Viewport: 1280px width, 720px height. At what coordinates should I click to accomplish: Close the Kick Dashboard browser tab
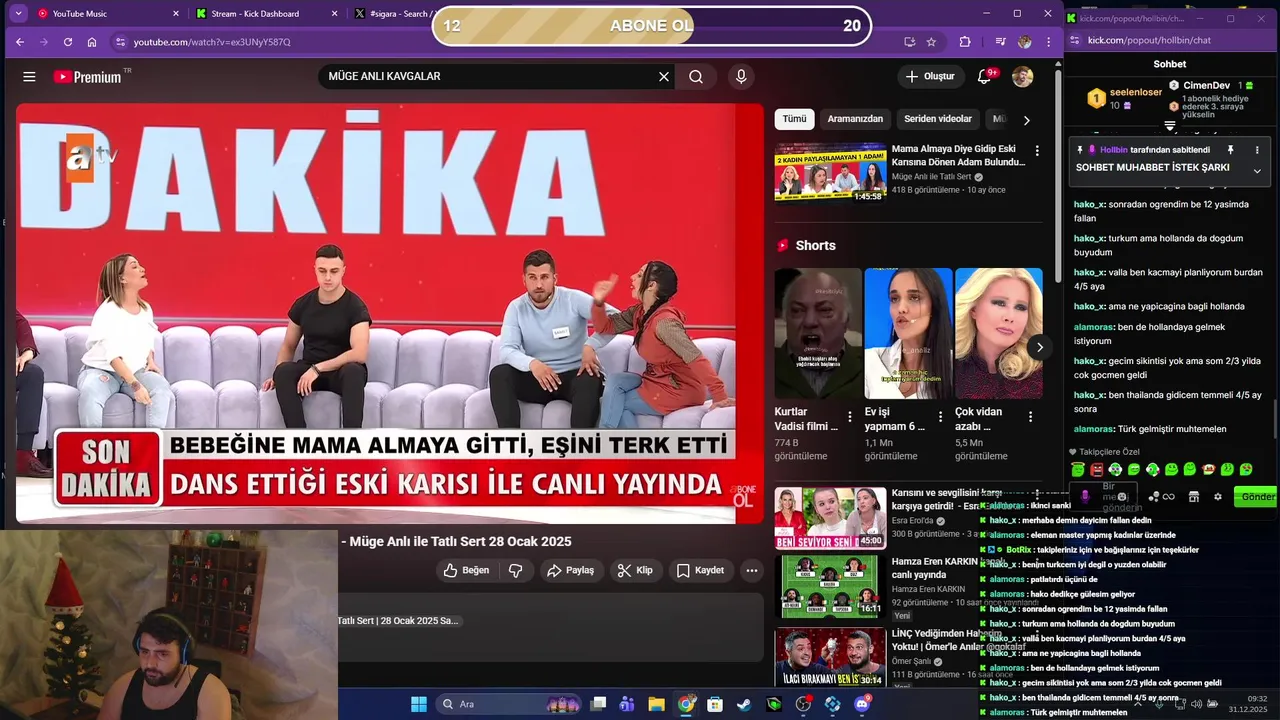click(335, 14)
